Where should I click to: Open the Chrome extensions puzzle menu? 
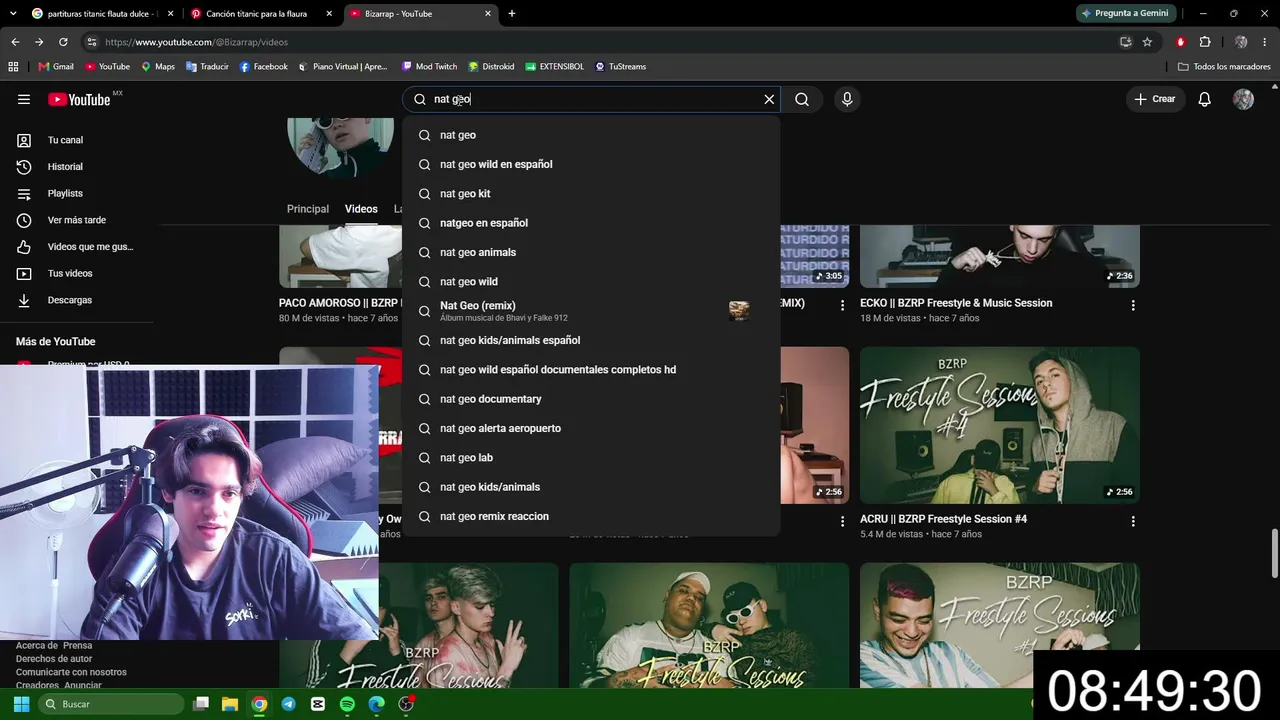[x=1205, y=42]
